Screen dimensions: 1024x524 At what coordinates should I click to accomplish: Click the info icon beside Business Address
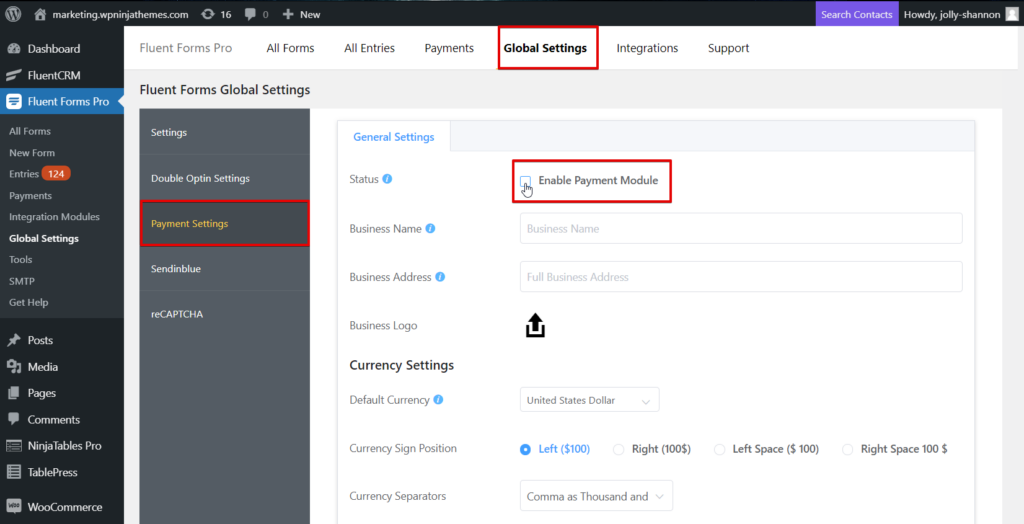pyautogui.click(x=440, y=277)
